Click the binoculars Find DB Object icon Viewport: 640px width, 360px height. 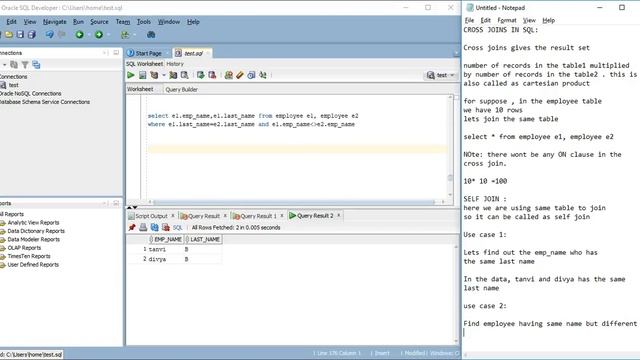tap(151, 35)
